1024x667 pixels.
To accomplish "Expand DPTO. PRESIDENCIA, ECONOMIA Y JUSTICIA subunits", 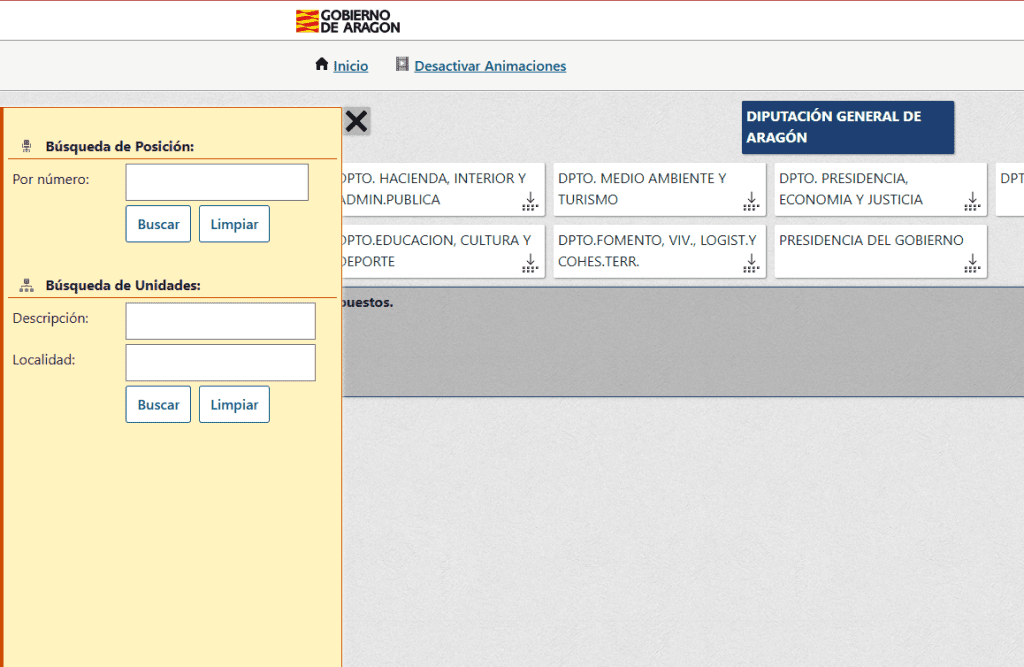I will [x=972, y=202].
